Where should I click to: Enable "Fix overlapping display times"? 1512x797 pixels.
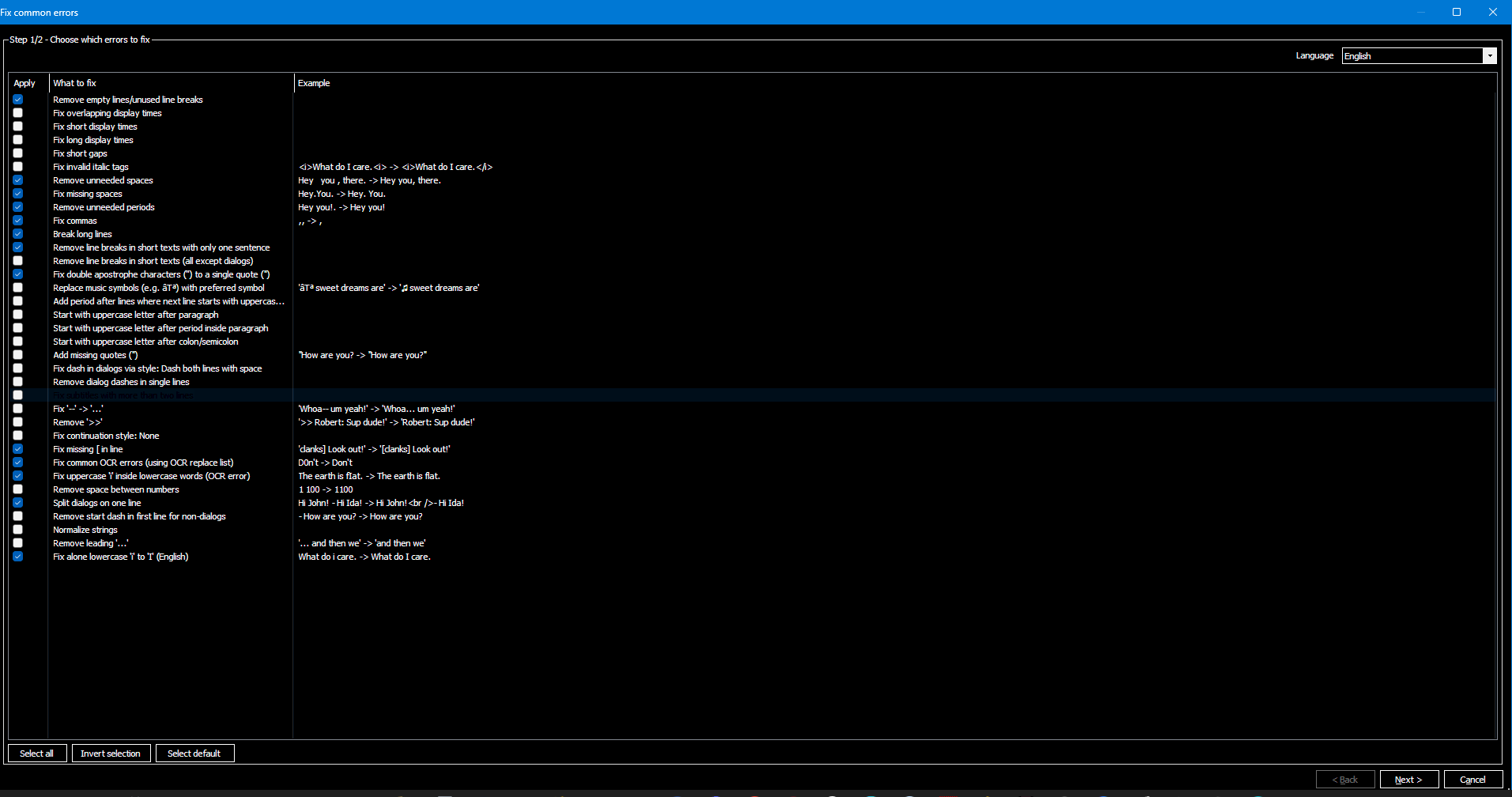coord(17,112)
